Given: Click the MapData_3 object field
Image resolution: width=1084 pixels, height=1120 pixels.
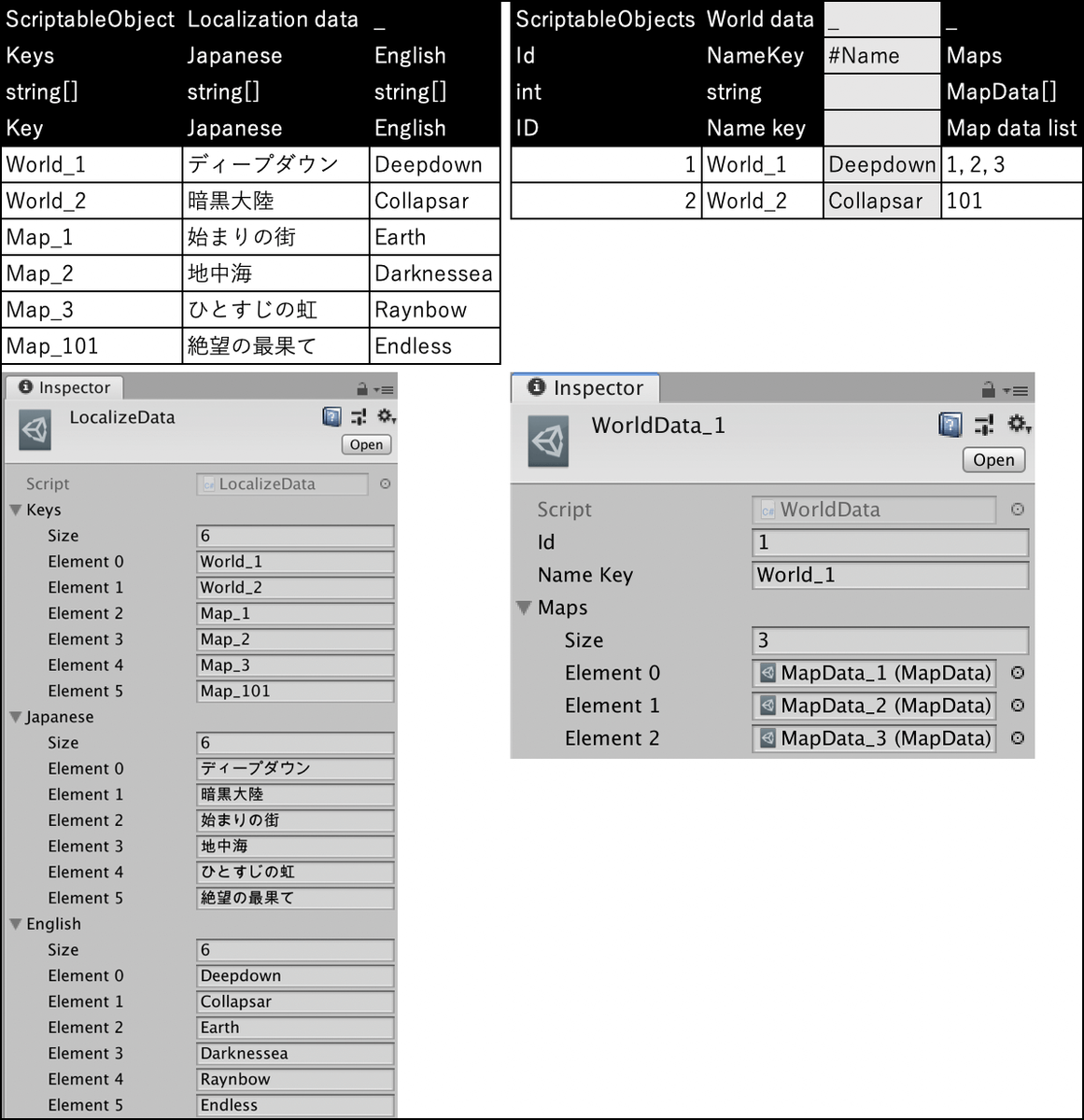Looking at the screenshot, I should (875, 738).
